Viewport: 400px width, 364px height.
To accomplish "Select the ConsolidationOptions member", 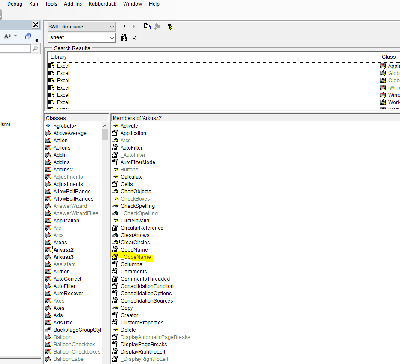I will pyautogui.click(x=146, y=293).
